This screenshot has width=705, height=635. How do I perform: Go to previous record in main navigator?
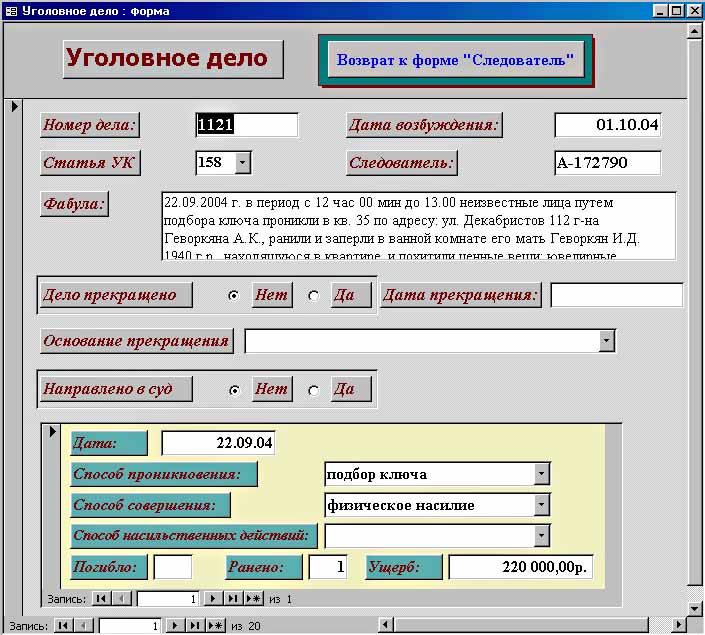point(84,626)
